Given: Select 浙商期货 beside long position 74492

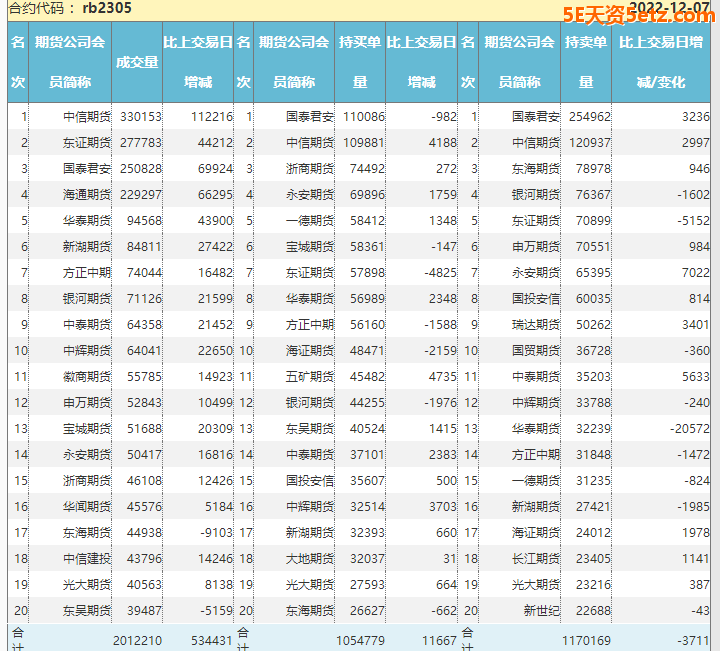Looking at the screenshot, I should click(310, 168).
